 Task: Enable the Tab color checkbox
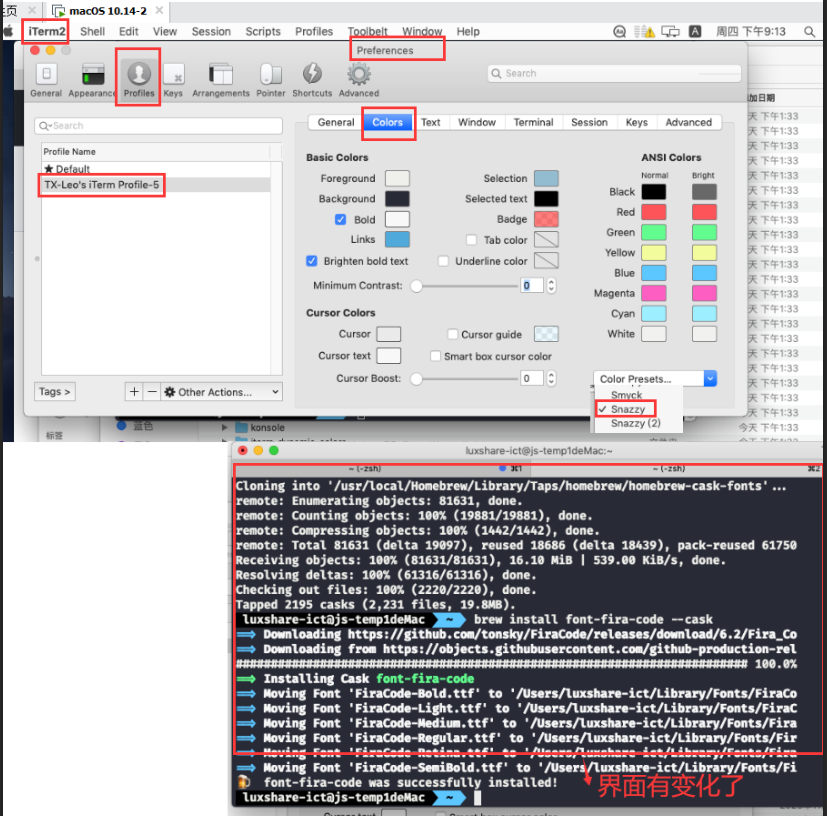pyautogui.click(x=472, y=240)
